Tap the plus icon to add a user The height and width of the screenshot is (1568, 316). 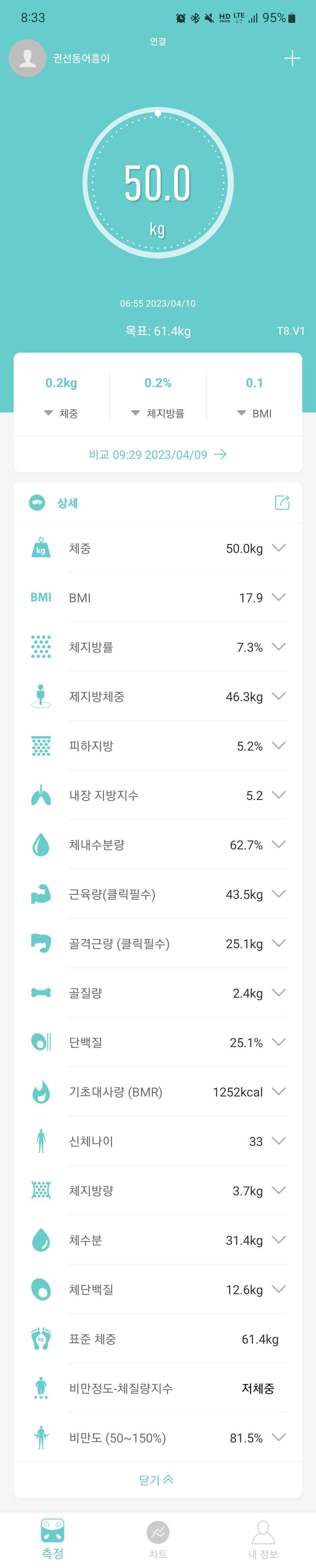coord(292,58)
